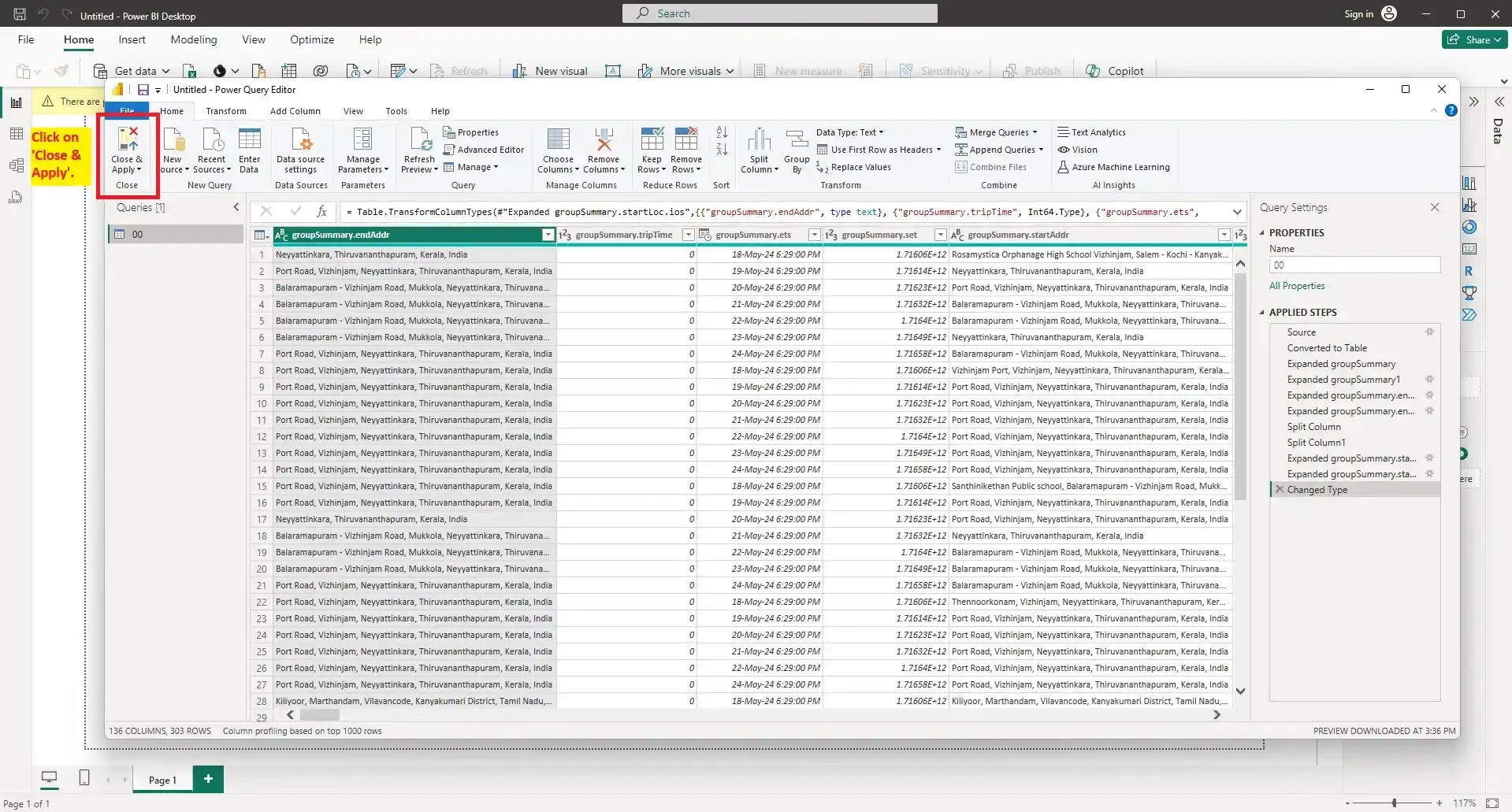The image size is (1512, 812).
Task: Select Azure Machine Learning in AI Insights
Action: [1113, 166]
